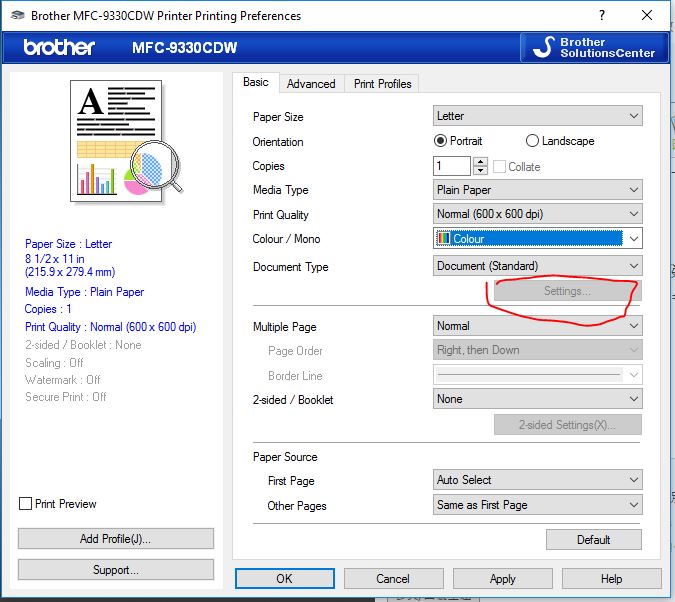
Task: Click 'Secure Print : Off' summary text
Action: click(66, 397)
